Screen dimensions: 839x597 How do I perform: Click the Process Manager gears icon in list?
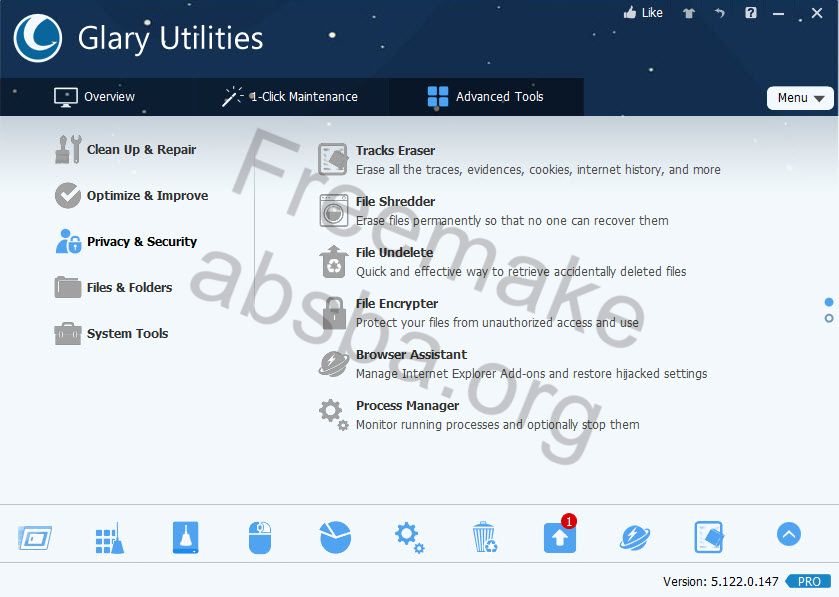(334, 415)
